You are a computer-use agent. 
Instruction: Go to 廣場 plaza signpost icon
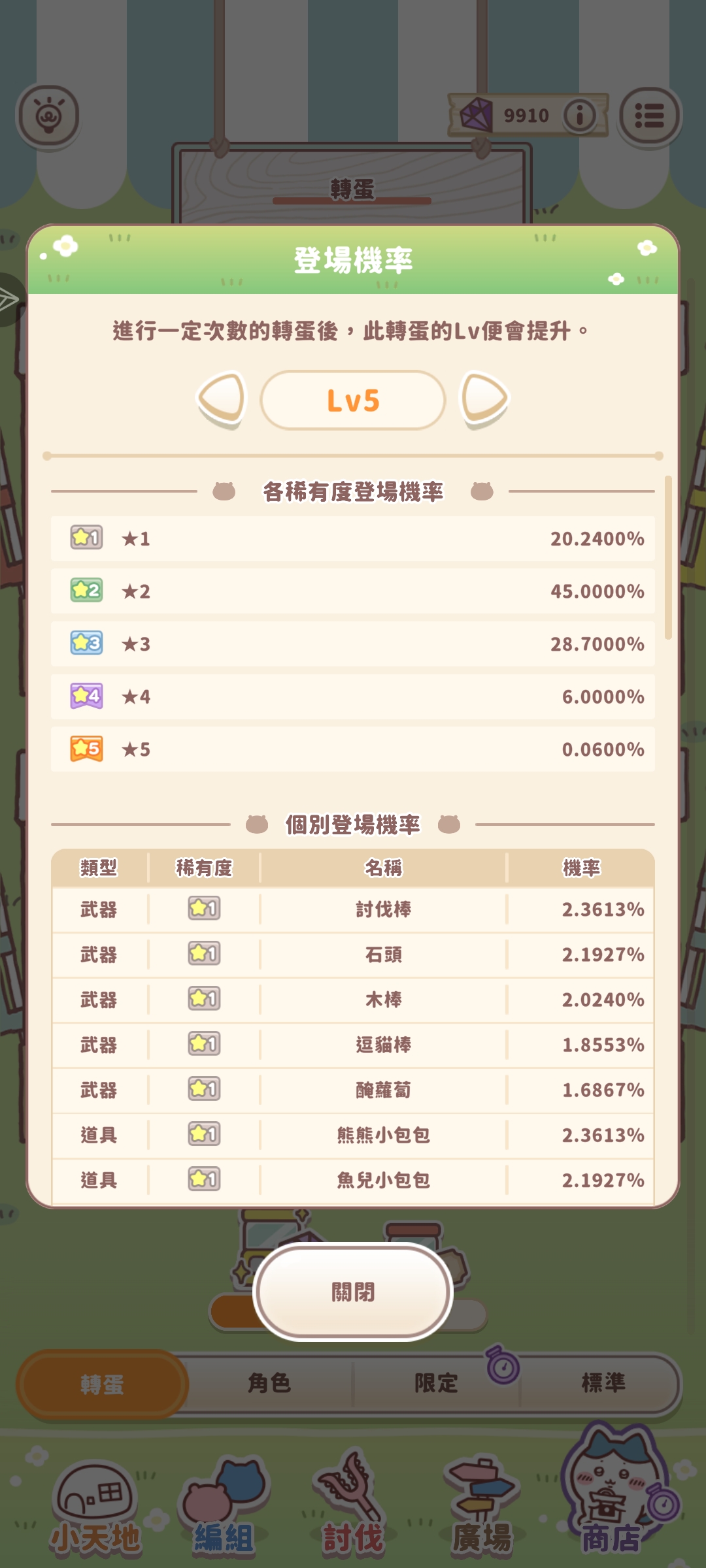point(482,1509)
